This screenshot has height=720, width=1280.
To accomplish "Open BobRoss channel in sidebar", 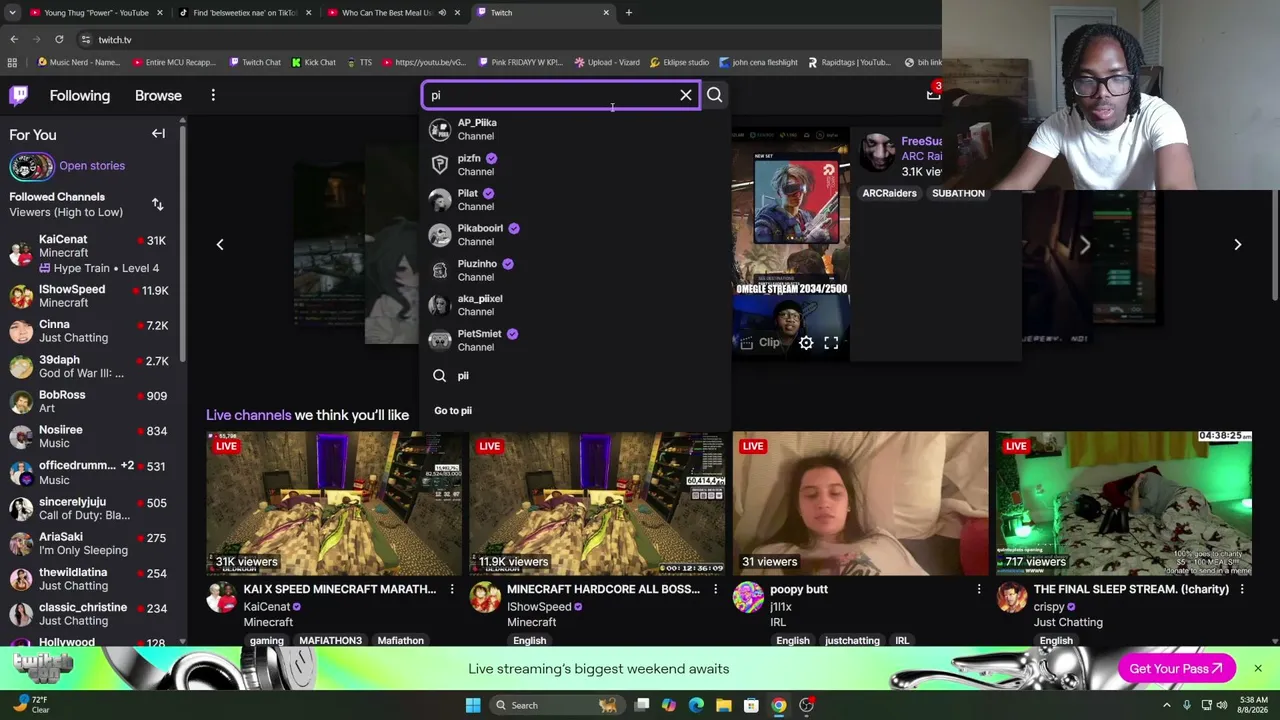I will coord(90,401).
